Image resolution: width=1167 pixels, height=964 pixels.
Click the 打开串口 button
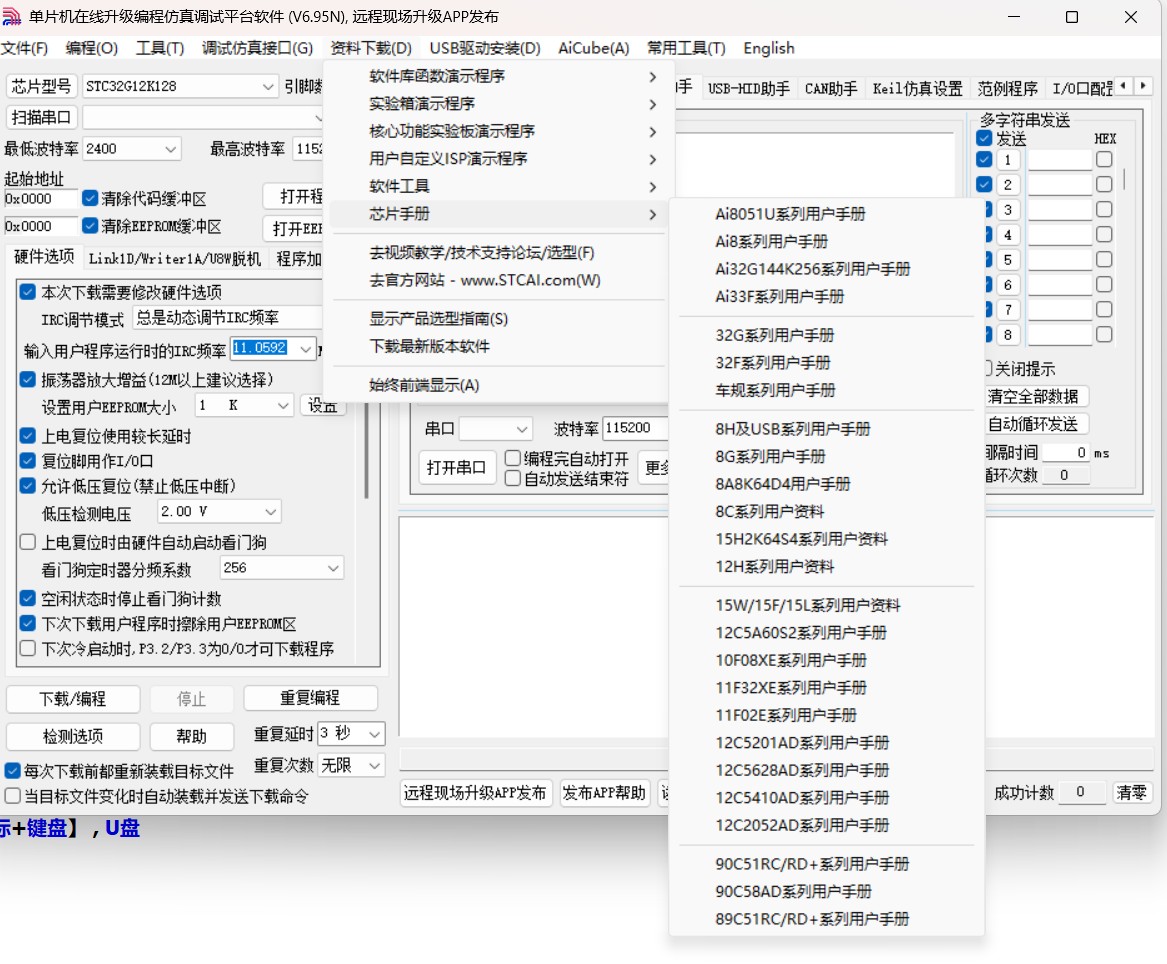click(x=456, y=467)
